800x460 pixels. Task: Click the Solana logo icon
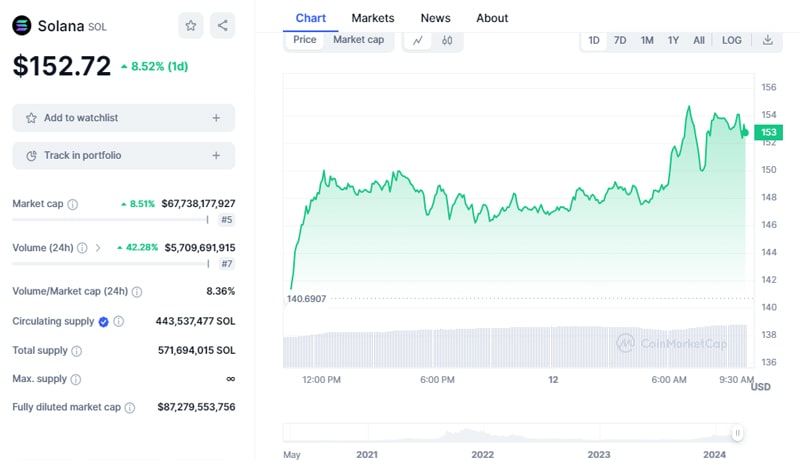tap(22, 25)
